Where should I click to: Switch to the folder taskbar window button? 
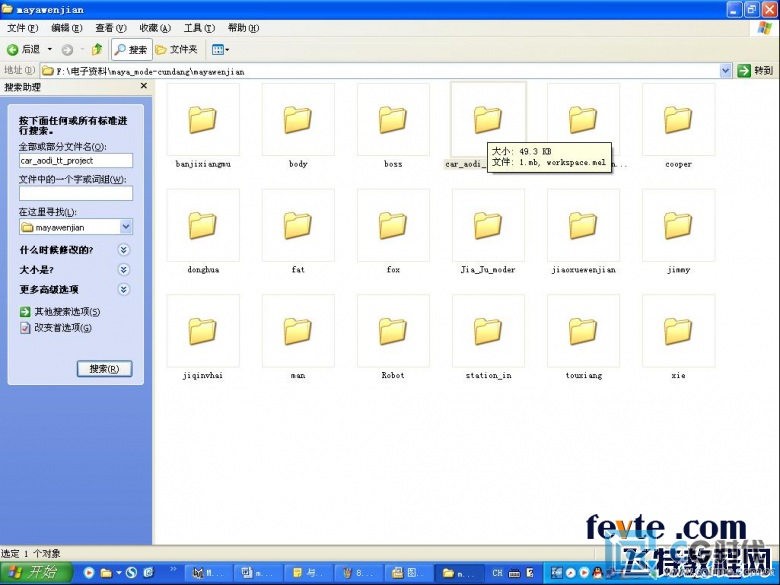(459, 574)
